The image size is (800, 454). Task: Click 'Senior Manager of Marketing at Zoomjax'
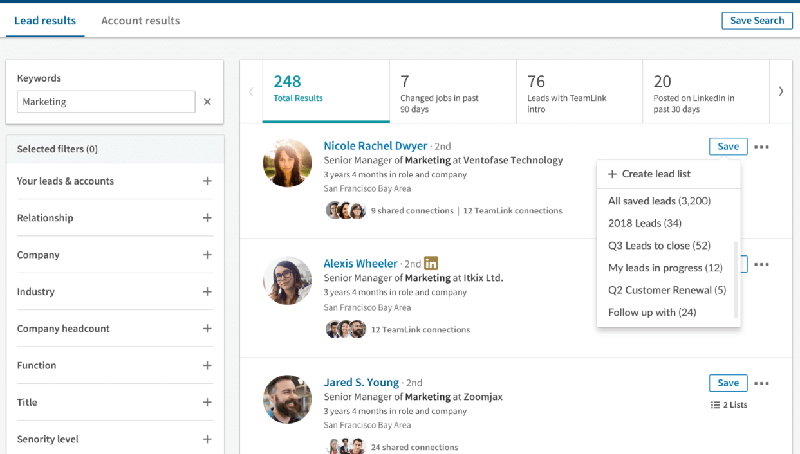tap(413, 397)
